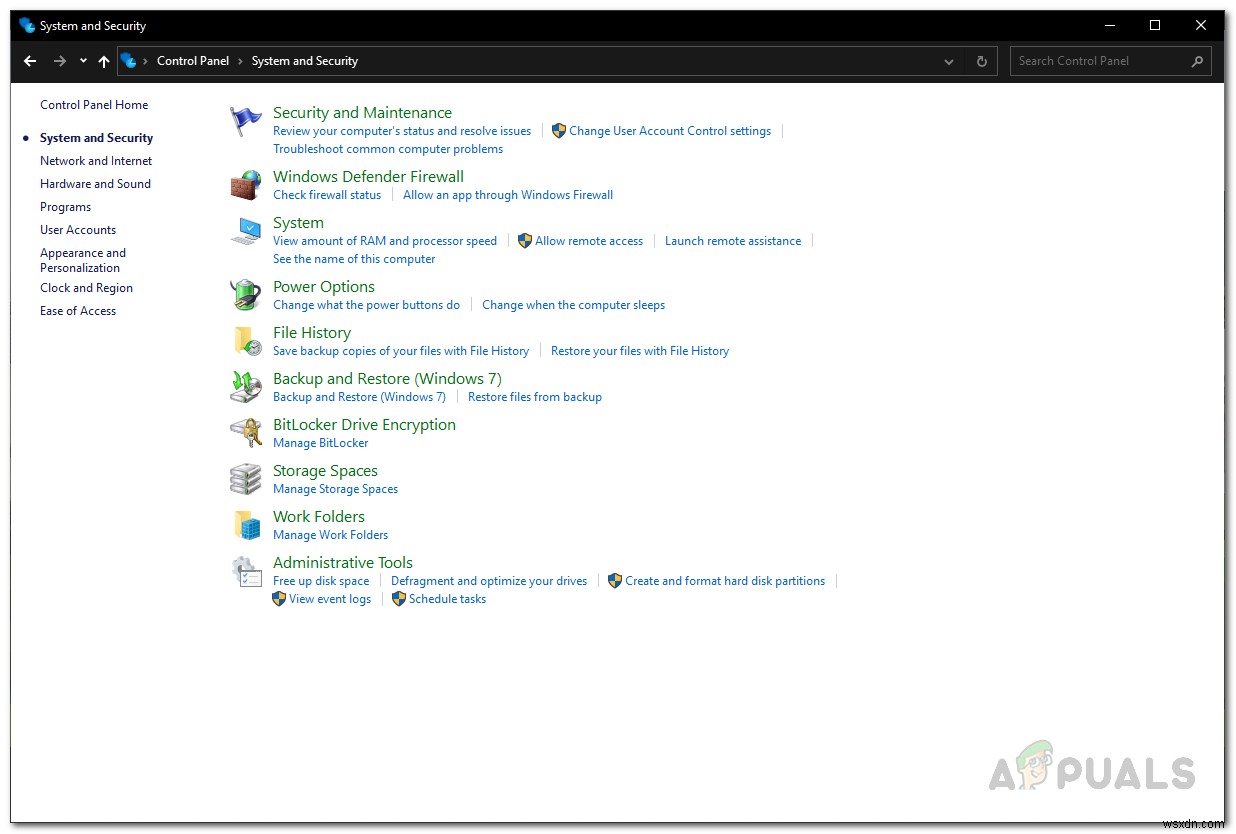The width and height of the screenshot is (1236, 834).
Task: Refresh the Control Panel view
Action: 981,61
